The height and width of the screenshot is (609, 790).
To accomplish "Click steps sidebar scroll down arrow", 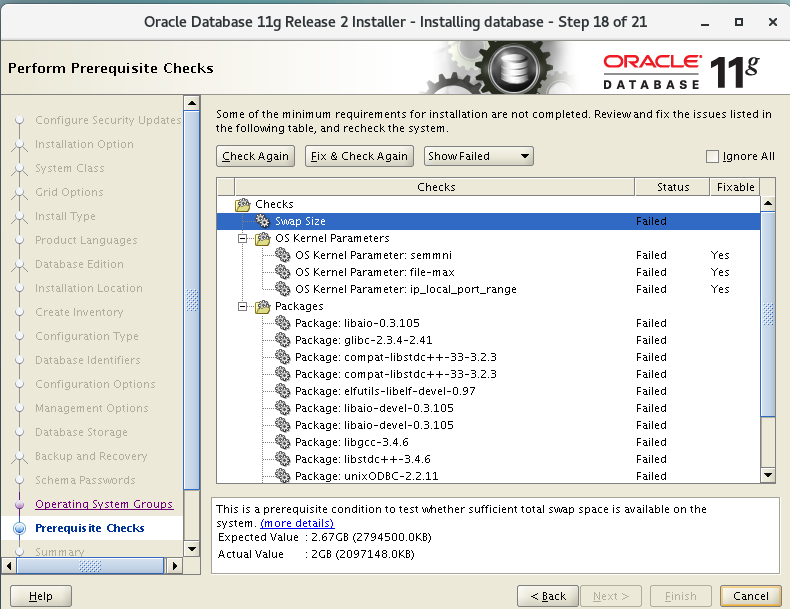I will (191, 549).
